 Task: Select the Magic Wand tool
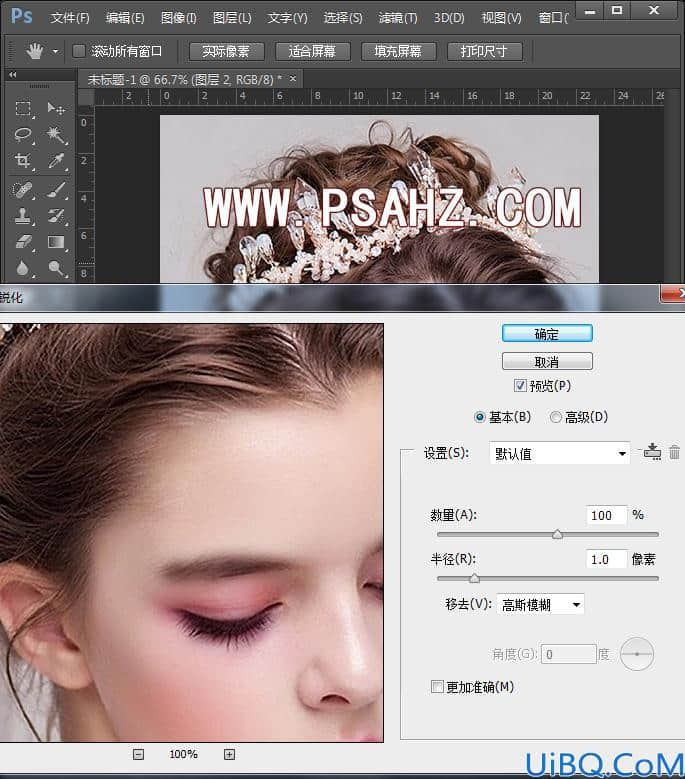coord(56,134)
